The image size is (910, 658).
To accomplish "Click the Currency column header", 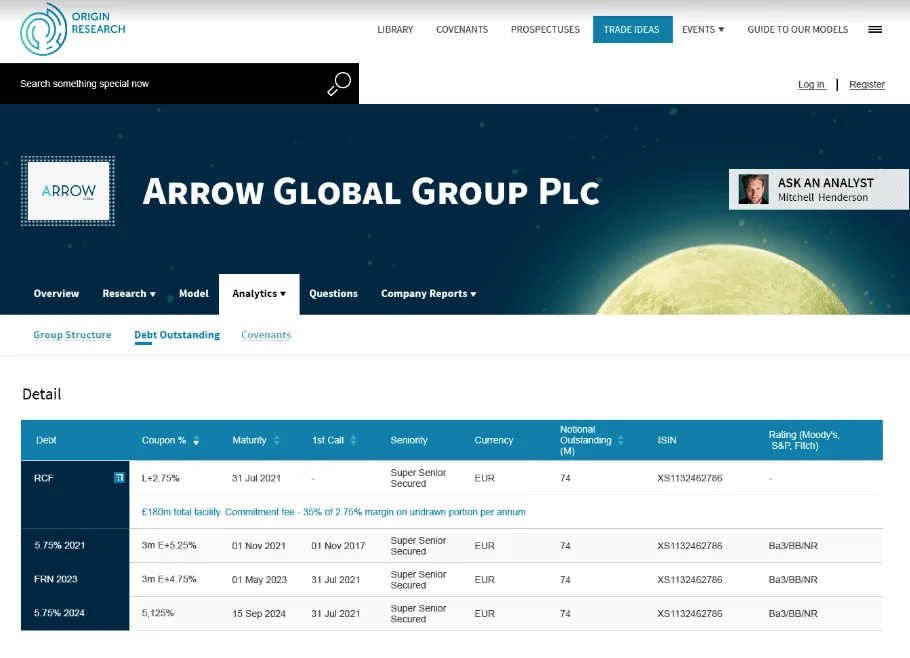I will click(x=494, y=440).
